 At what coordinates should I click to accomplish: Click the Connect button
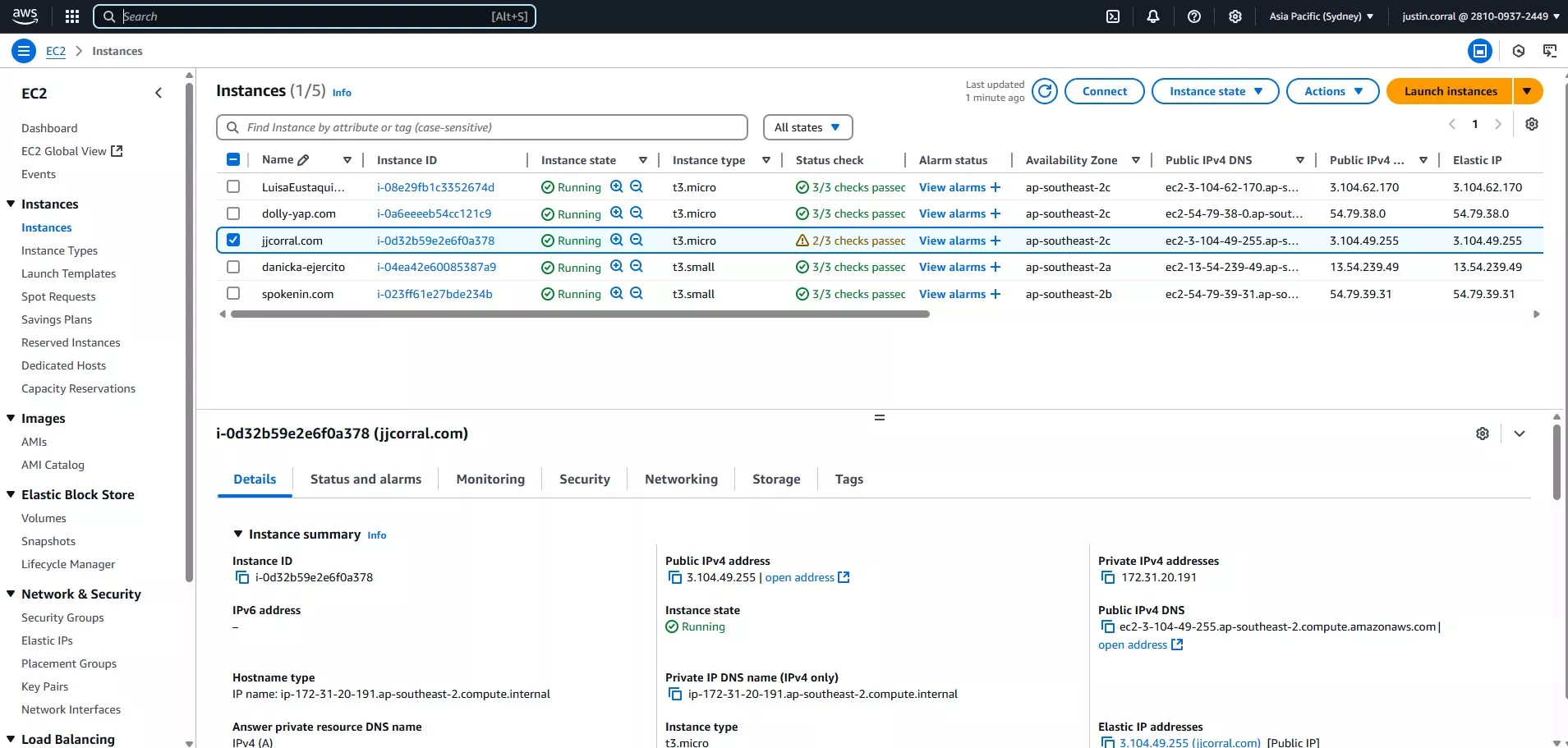click(1104, 91)
